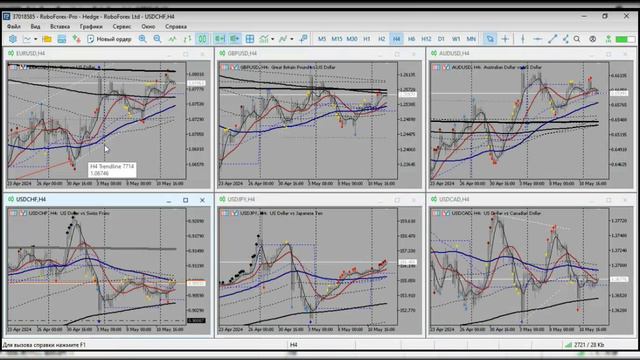Switch timeframe to M5
The height and width of the screenshot is (360, 640).
[322, 39]
